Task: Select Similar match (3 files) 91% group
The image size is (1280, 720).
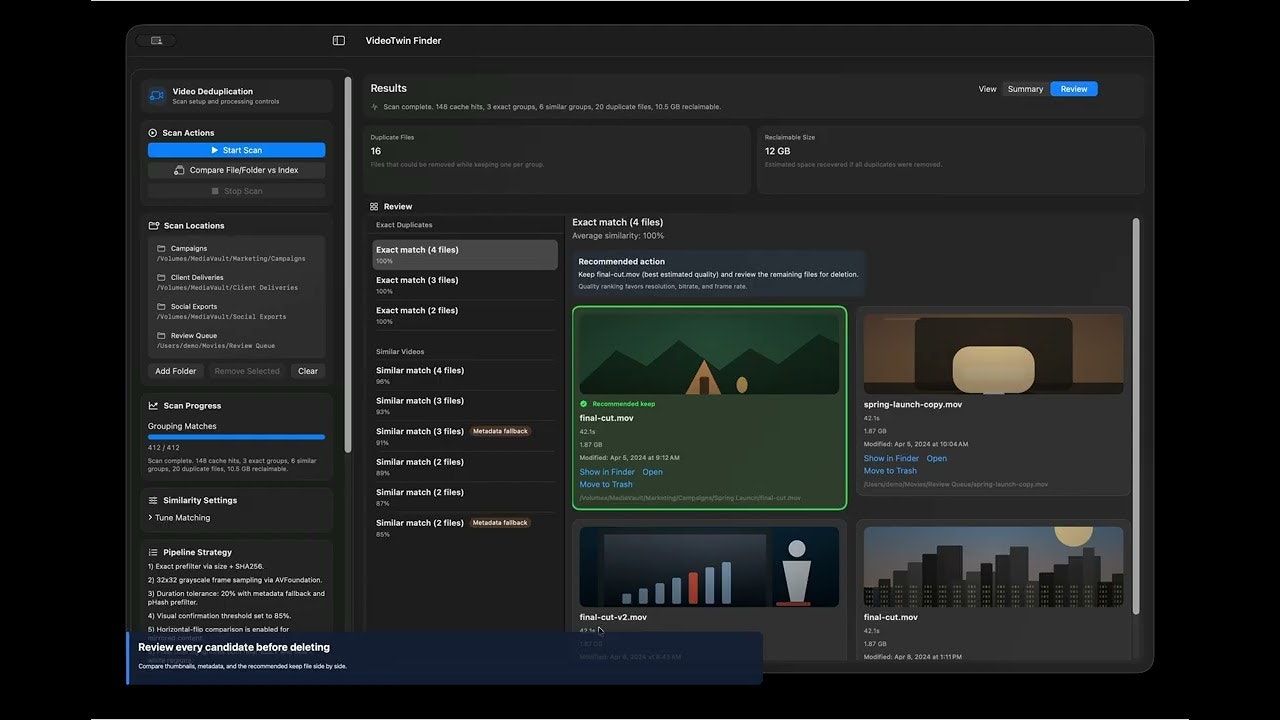Action: 465,436
